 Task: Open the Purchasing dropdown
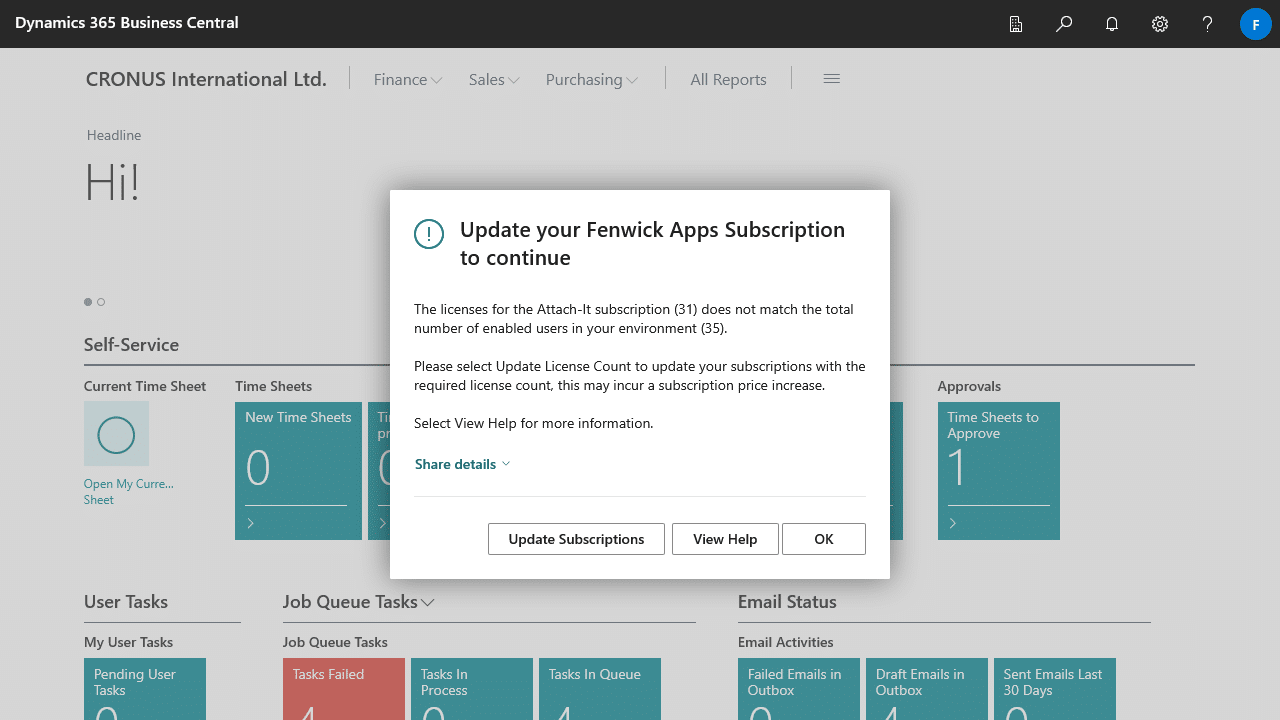tap(591, 80)
